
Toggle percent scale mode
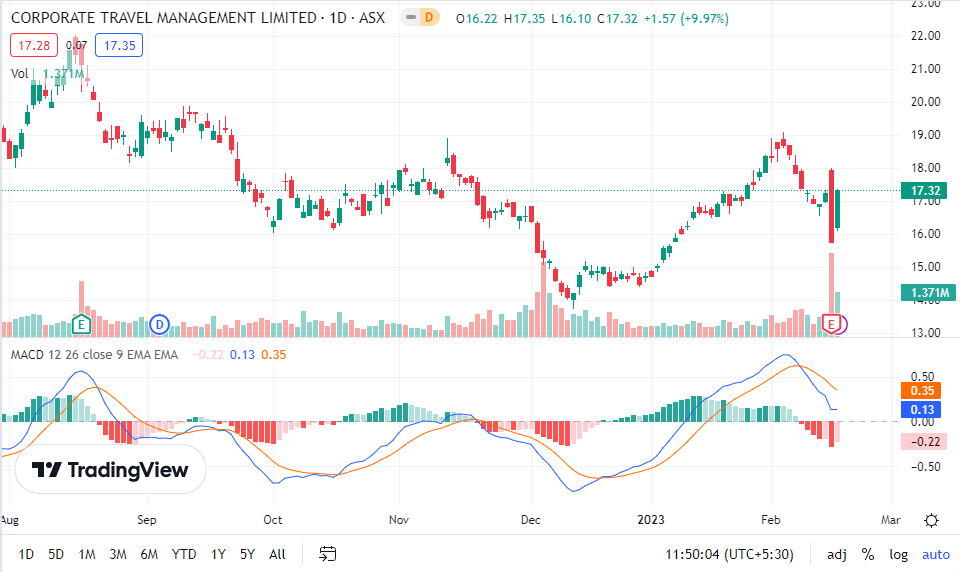(x=867, y=553)
